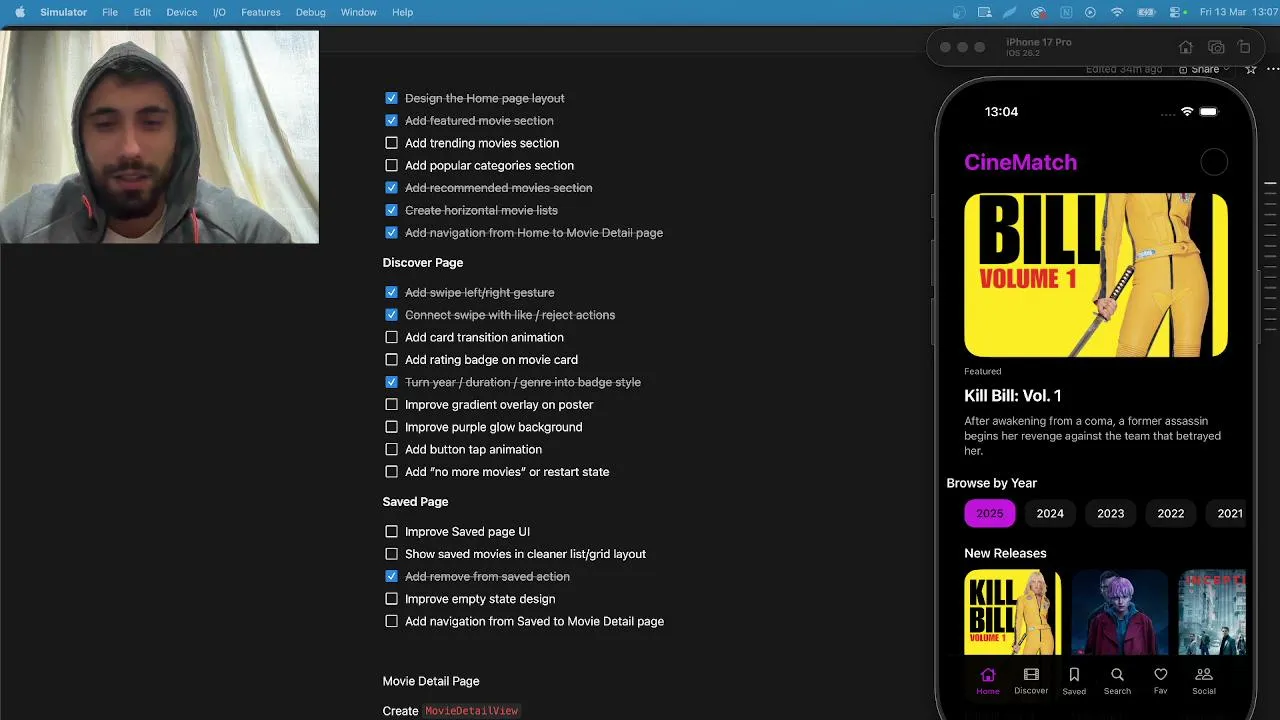Click the Creative Cloud menu bar icon
Viewport: 1280px width, 720px height.
point(1038,12)
